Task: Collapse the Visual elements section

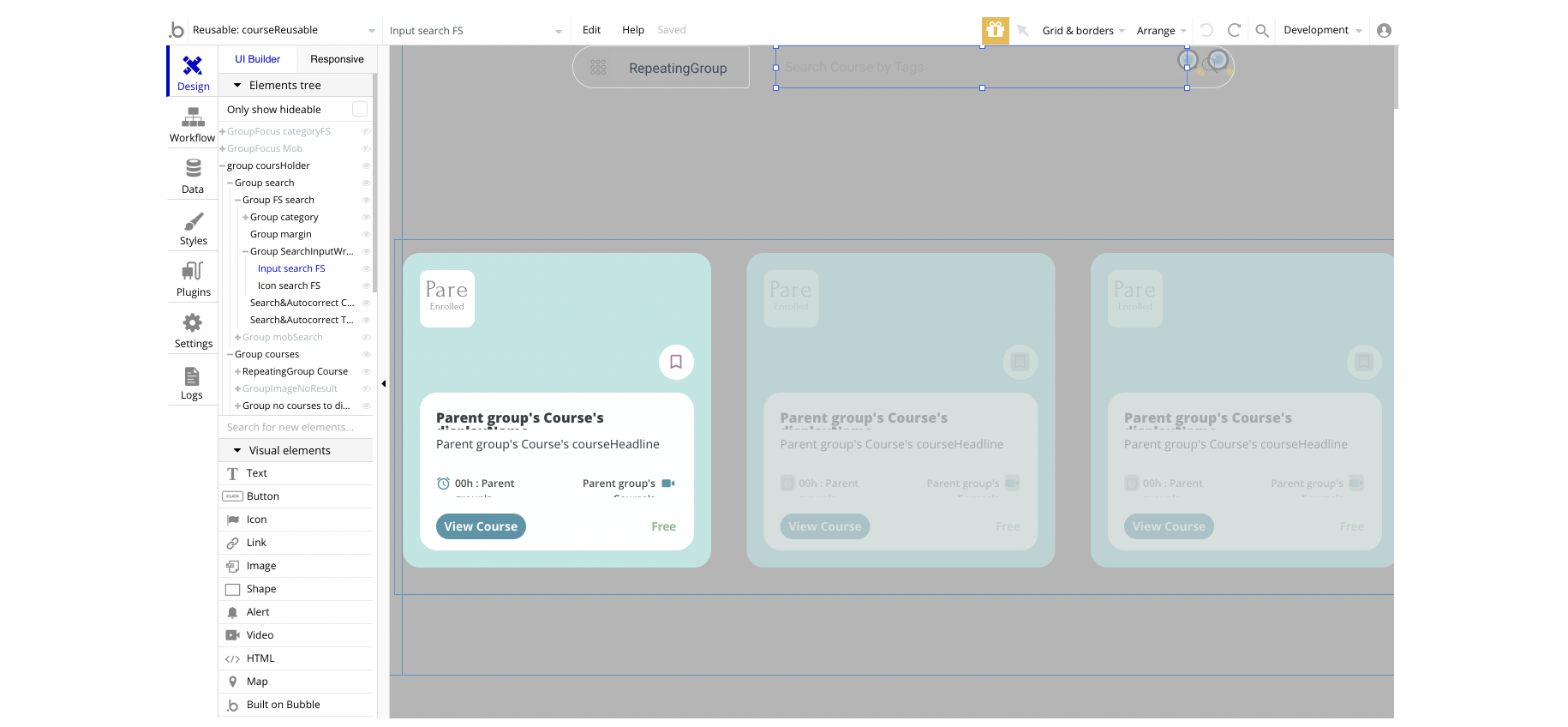Action: pos(237,450)
